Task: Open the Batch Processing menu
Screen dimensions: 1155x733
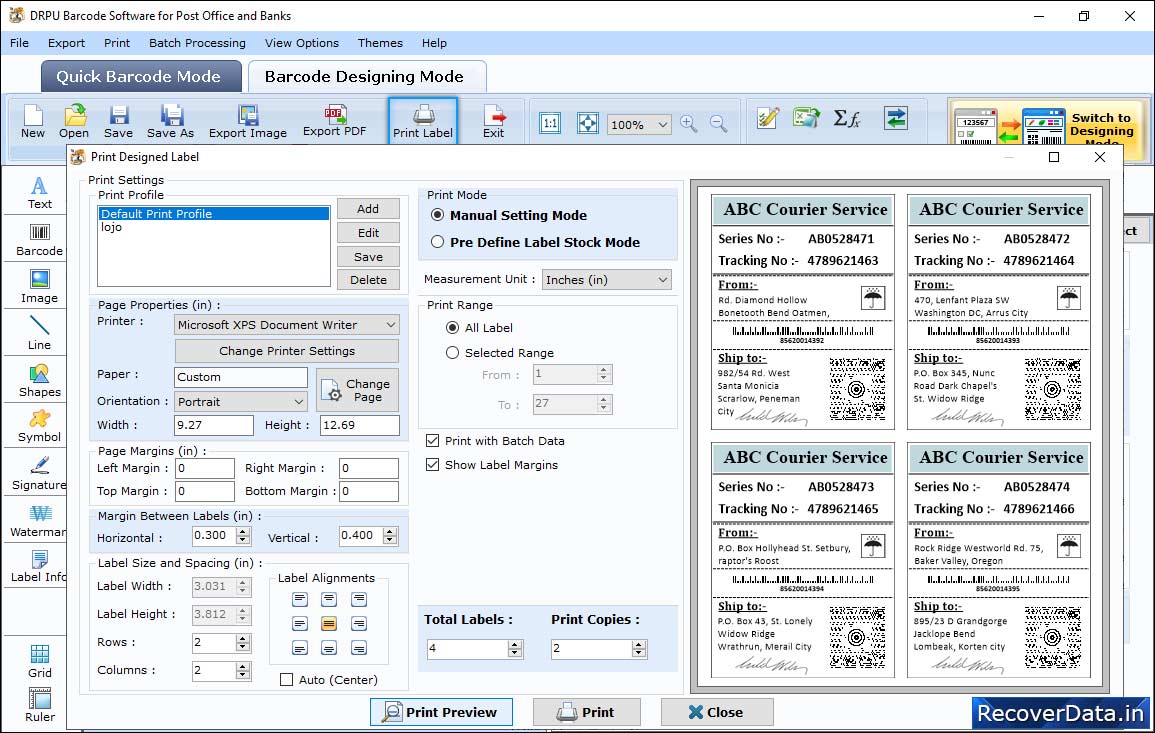Action: (197, 43)
